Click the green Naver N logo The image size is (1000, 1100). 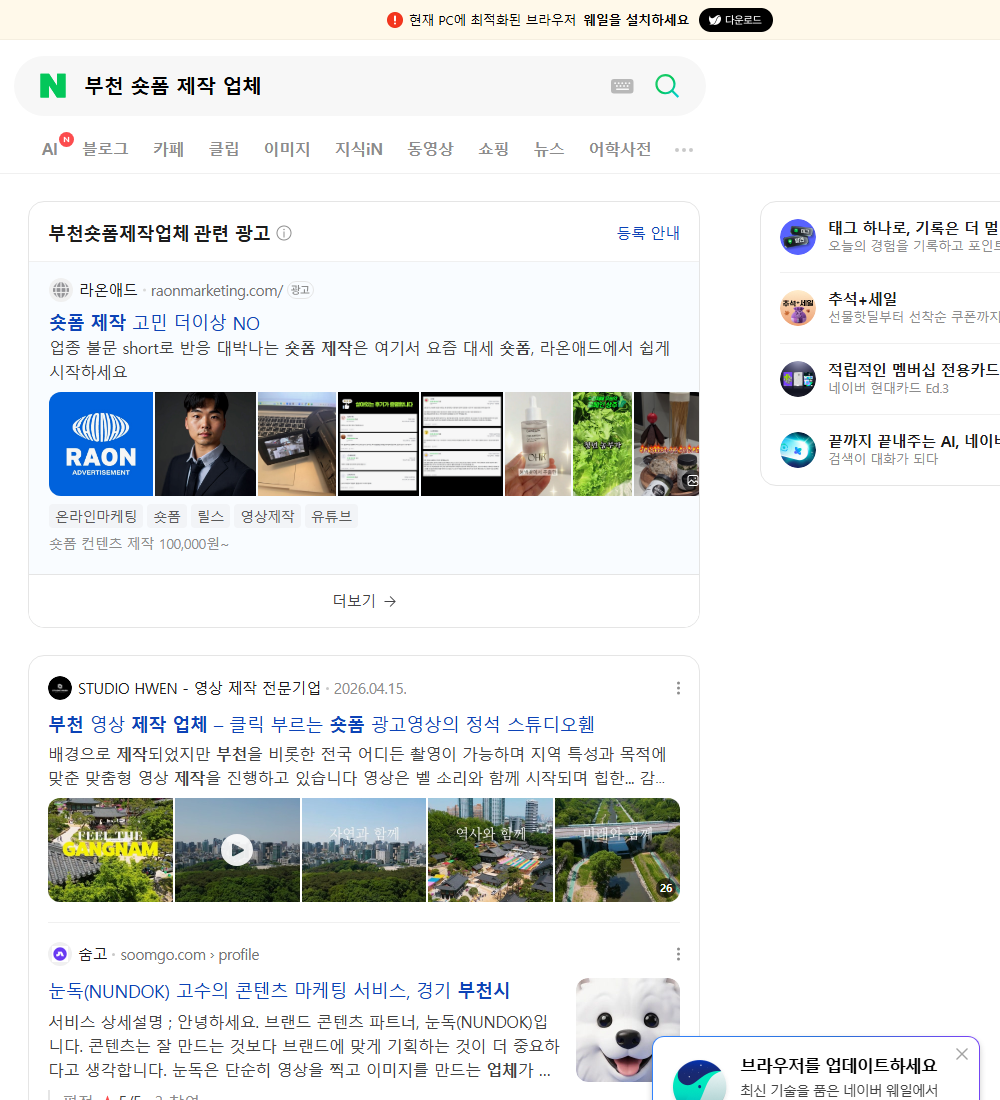[x=53, y=86]
